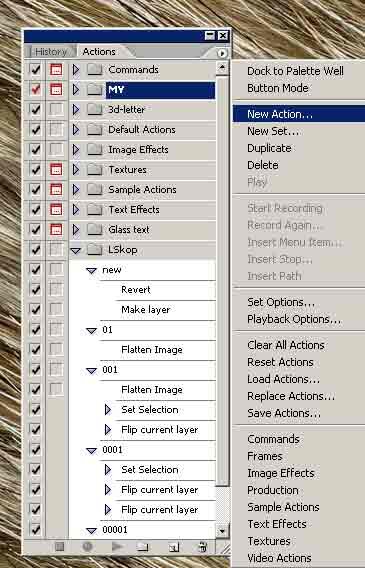Toggle the dialog icon for Textures set
The width and height of the screenshot is (365, 568).
(x=56, y=170)
